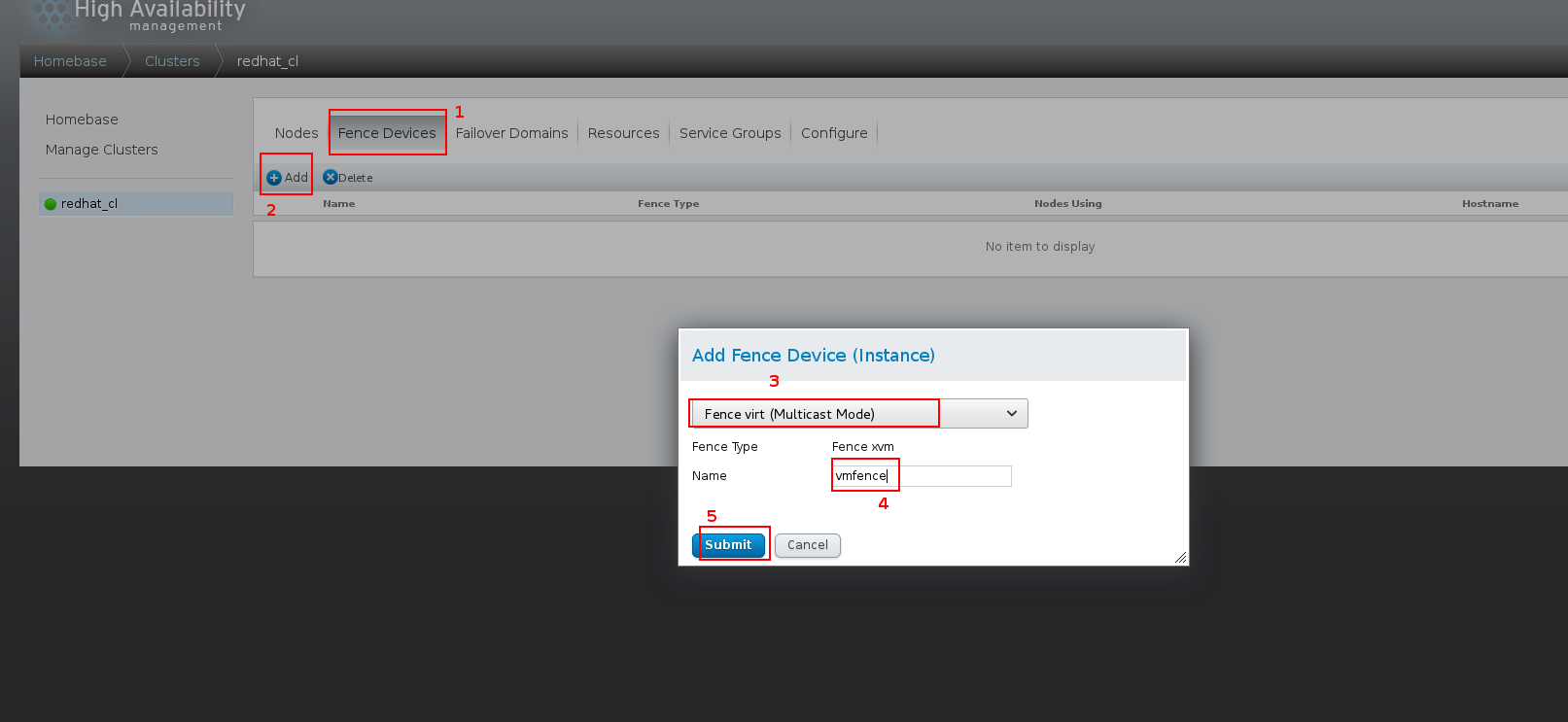Open the Configure tab
The image size is (1568, 722).
coord(834,133)
